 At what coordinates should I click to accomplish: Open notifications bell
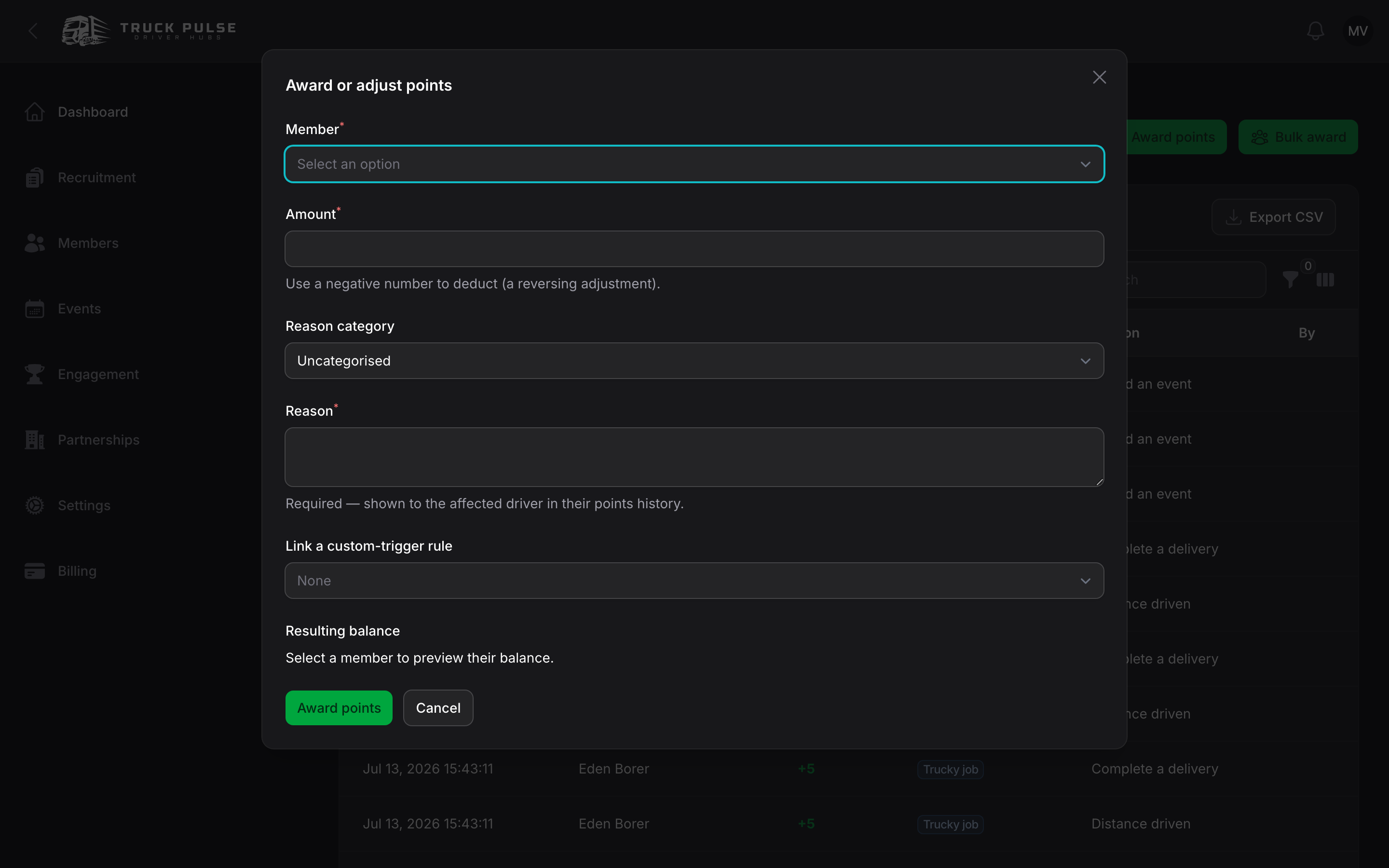pyautogui.click(x=1315, y=31)
